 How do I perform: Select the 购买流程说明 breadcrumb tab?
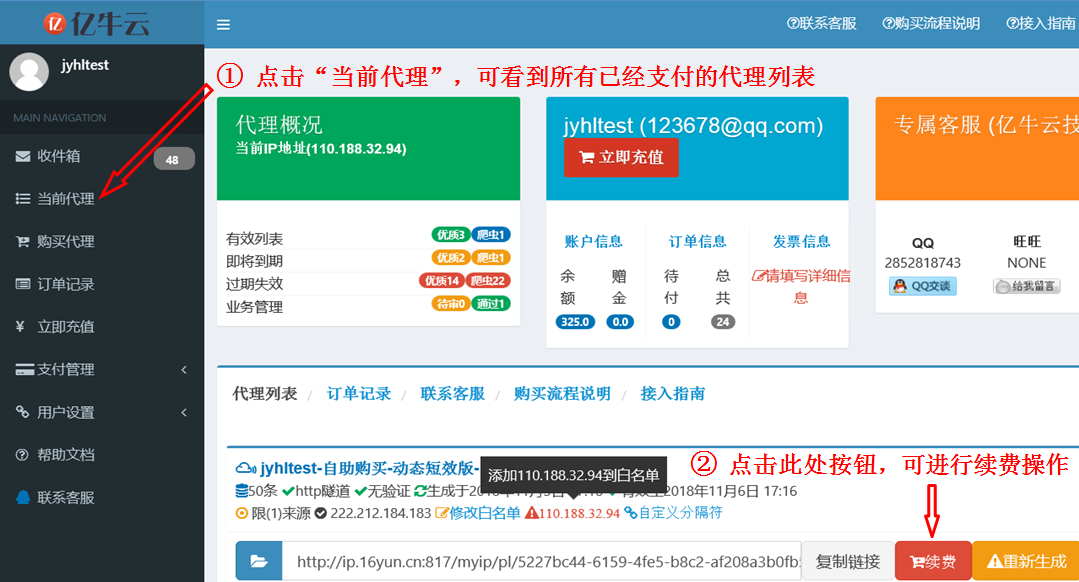pos(562,394)
